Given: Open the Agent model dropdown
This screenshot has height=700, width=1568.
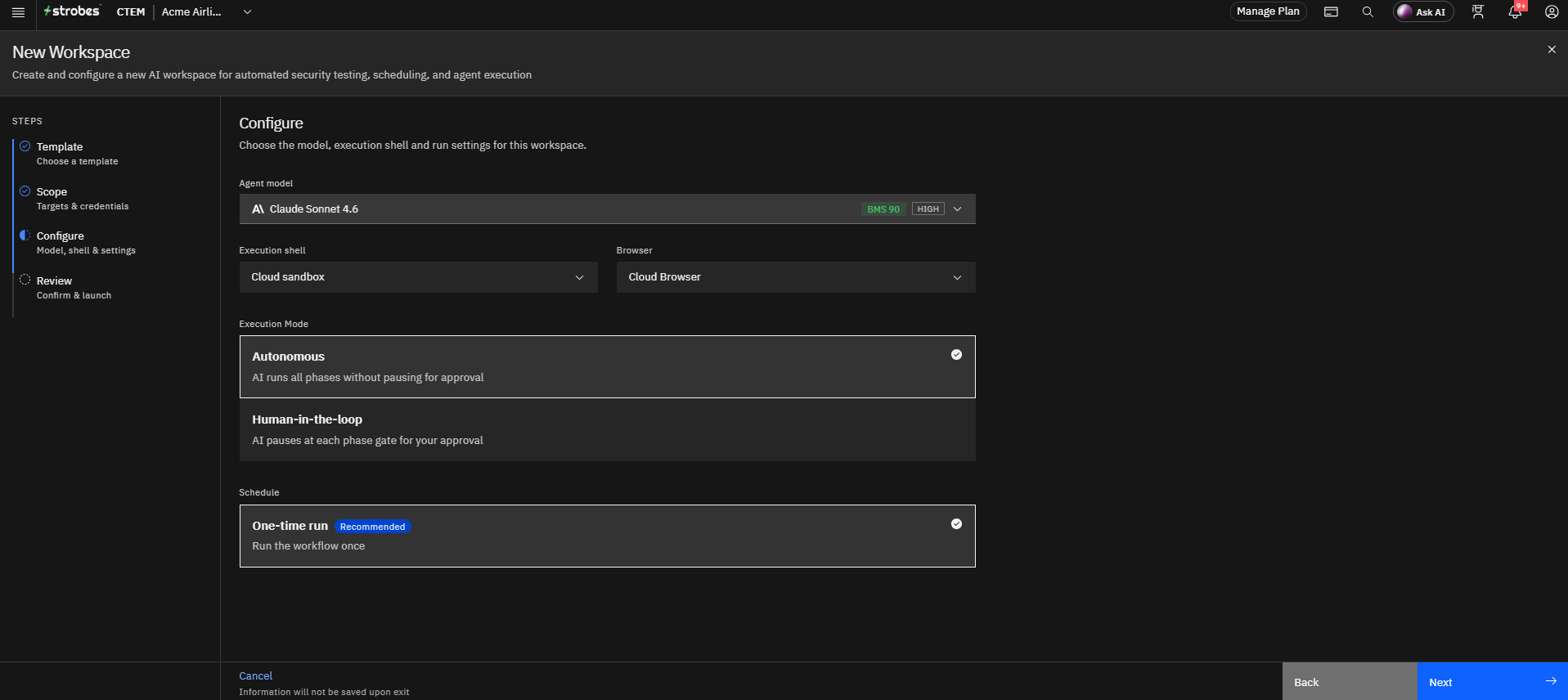Looking at the screenshot, I should 607,209.
